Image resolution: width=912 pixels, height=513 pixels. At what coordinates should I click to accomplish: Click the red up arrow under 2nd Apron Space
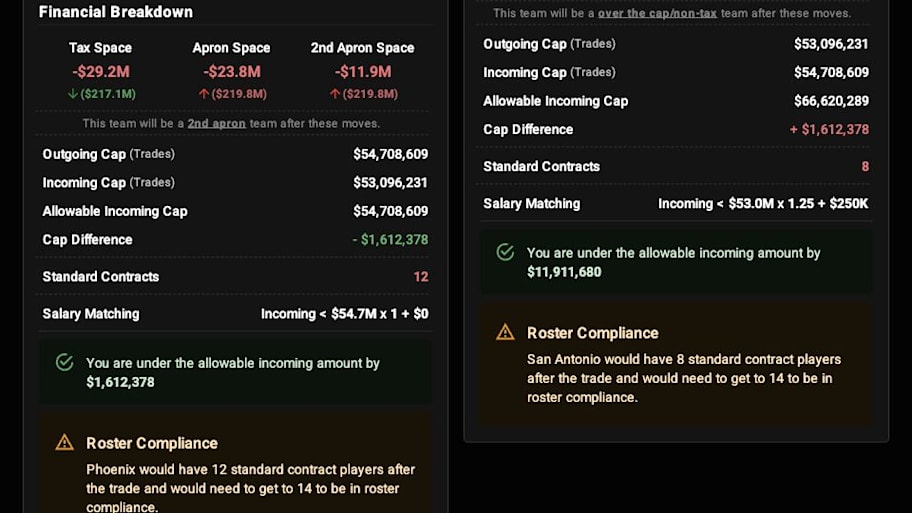pos(334,94)
